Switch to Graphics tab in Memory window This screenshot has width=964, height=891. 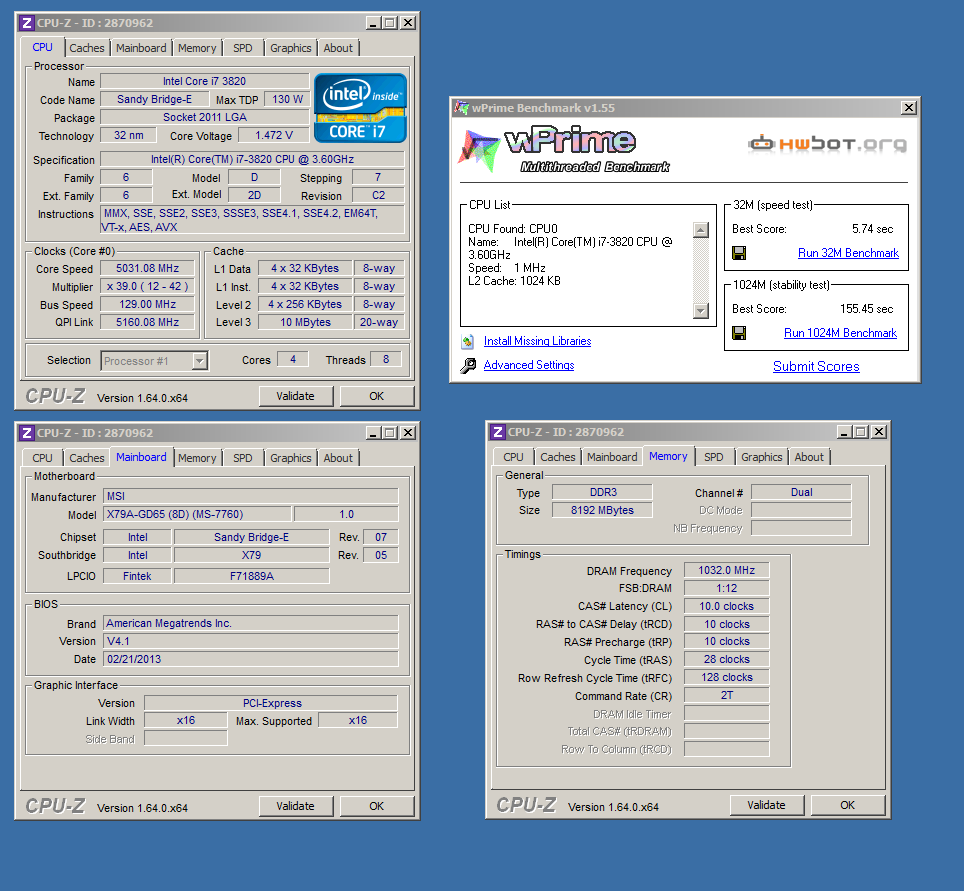pyautogui.click(x=761, y=457)
